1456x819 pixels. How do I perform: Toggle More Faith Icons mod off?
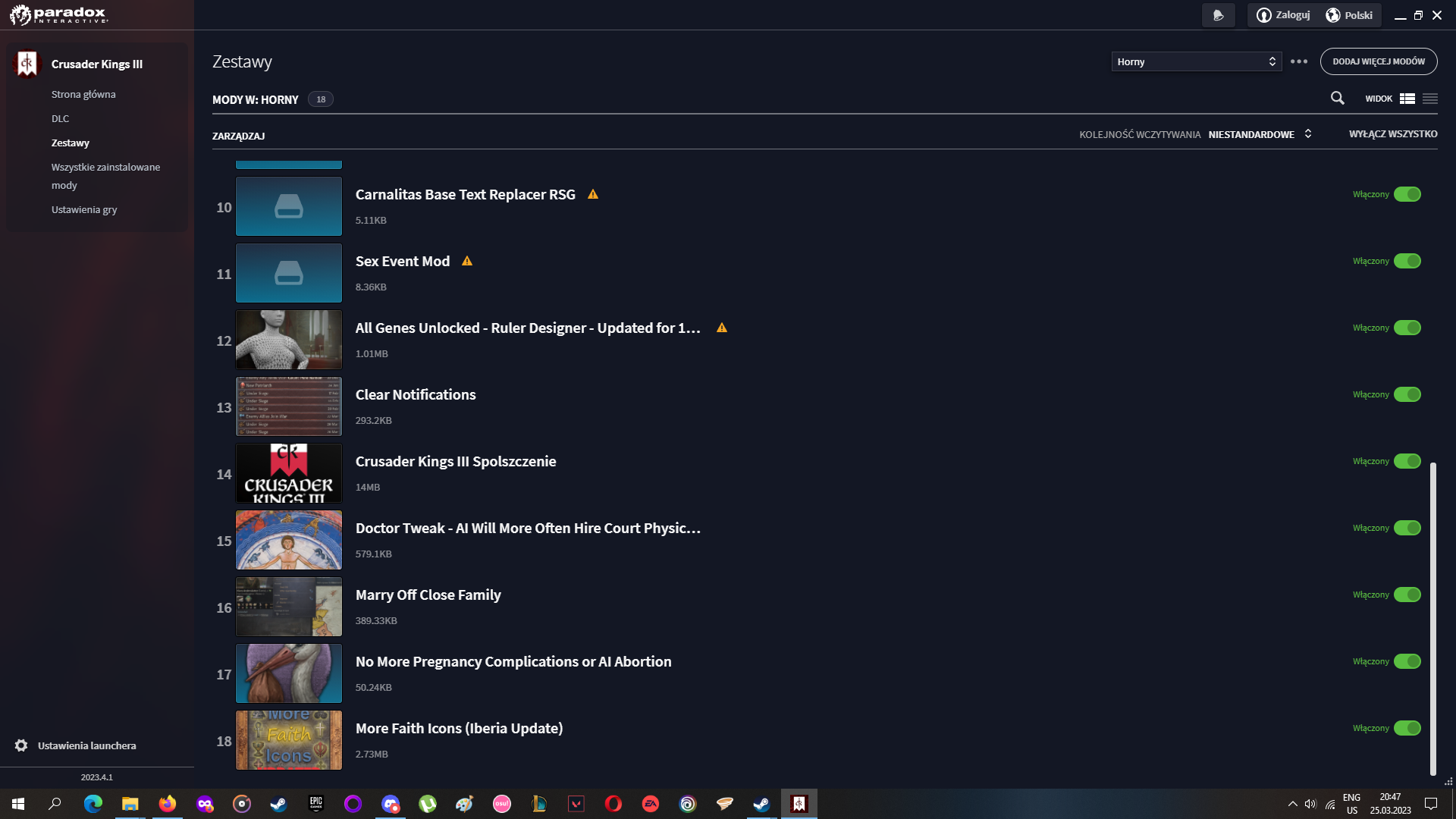point(1407,728)
